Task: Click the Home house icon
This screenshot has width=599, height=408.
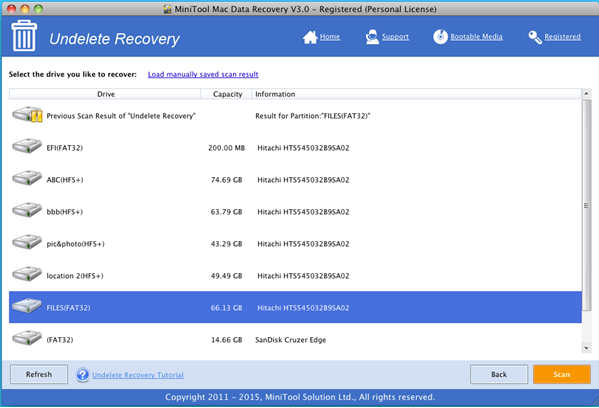Action: click(310, 37)
